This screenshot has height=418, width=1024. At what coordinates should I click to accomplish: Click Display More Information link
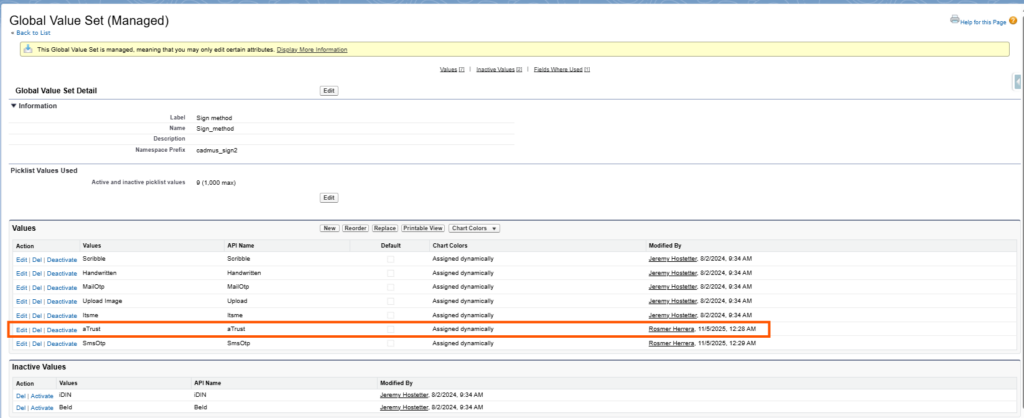tap(312, 49)
